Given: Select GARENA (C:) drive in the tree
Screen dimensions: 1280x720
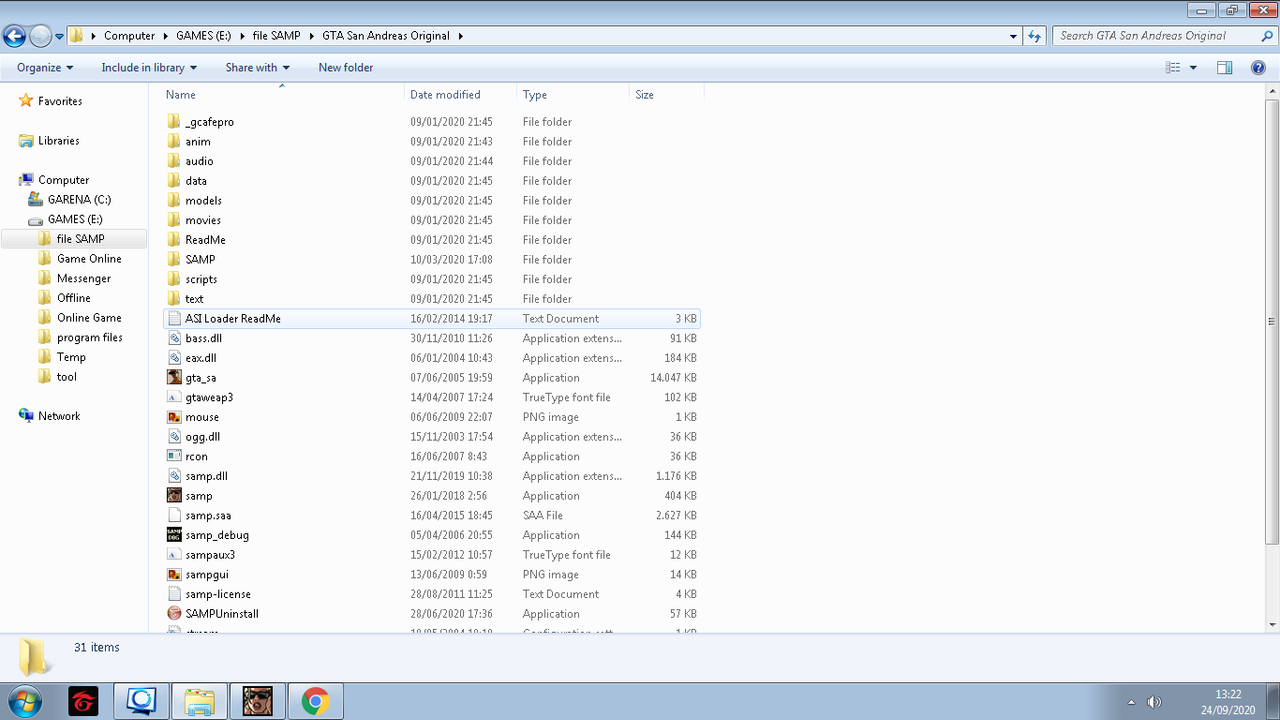Looking at the screenshot, I should [79, 200].
